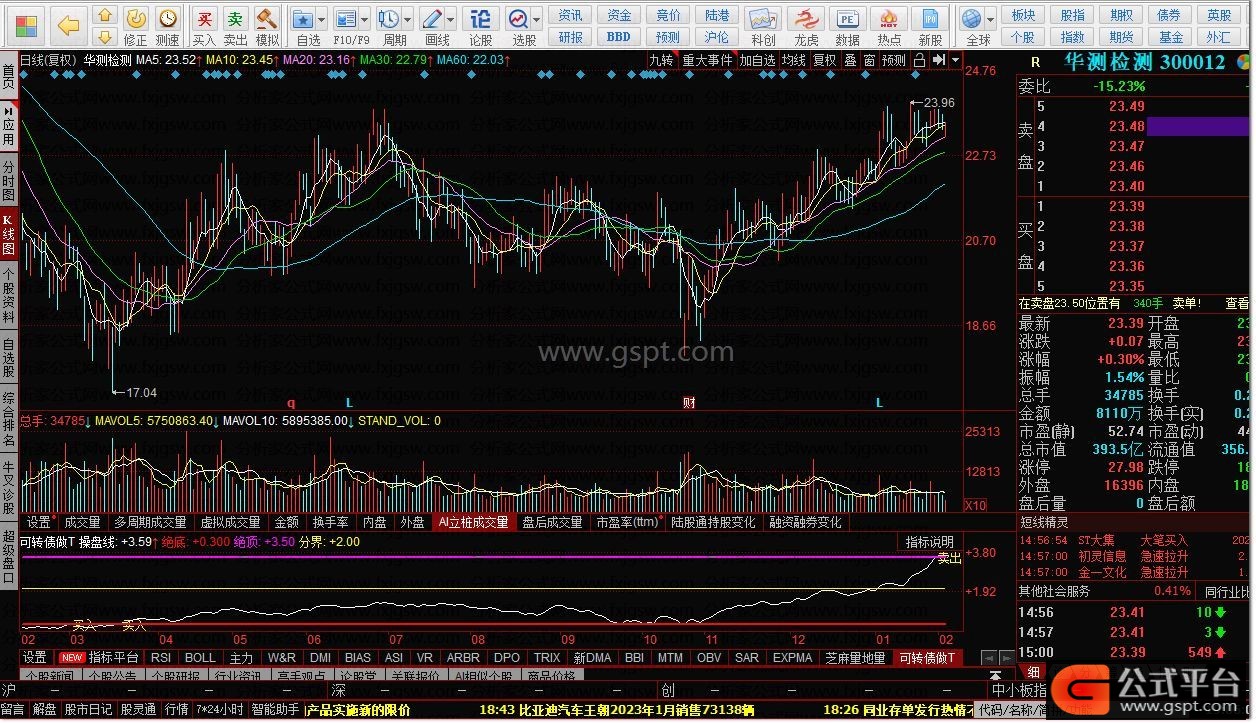1256x723 pixels.
Task: Click the 华测检测 300012 stock title
Action: (x=1144, y=62)
